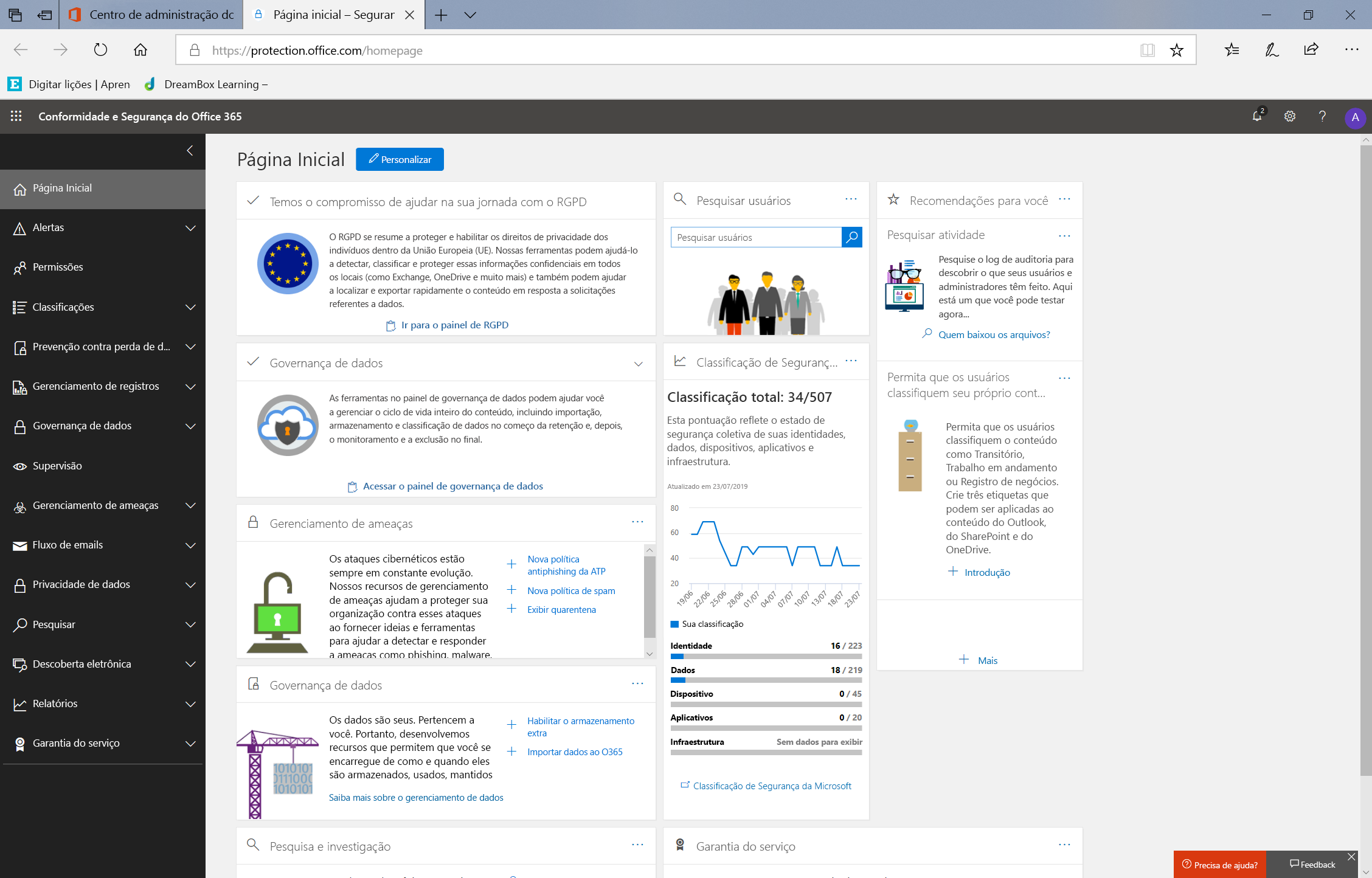Click the Feedback button

pos(1312,865)
